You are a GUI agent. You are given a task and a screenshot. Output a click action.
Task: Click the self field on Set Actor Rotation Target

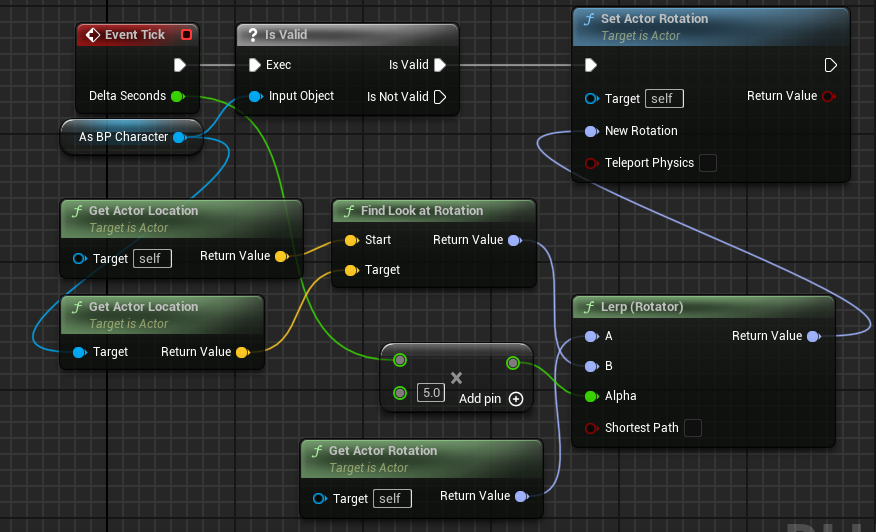(664, 99)
